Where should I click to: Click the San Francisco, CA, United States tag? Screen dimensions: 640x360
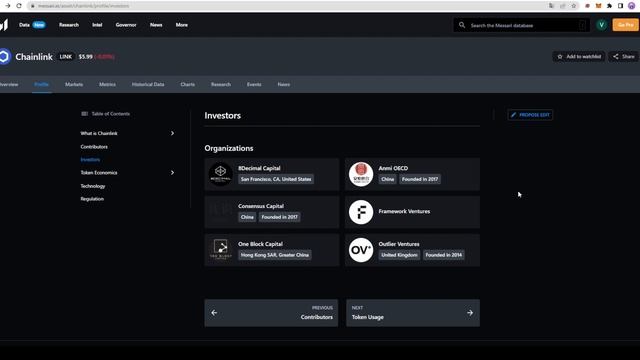(x=276, y=179)
